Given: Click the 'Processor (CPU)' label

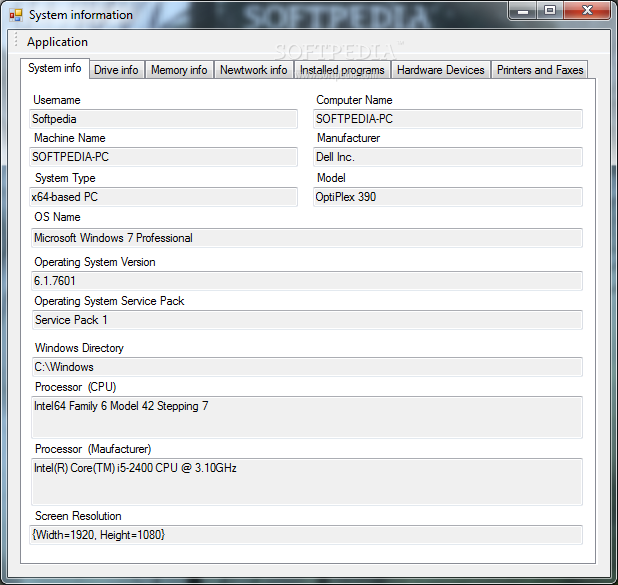Looking at the screenshot, I should [75, 387].
